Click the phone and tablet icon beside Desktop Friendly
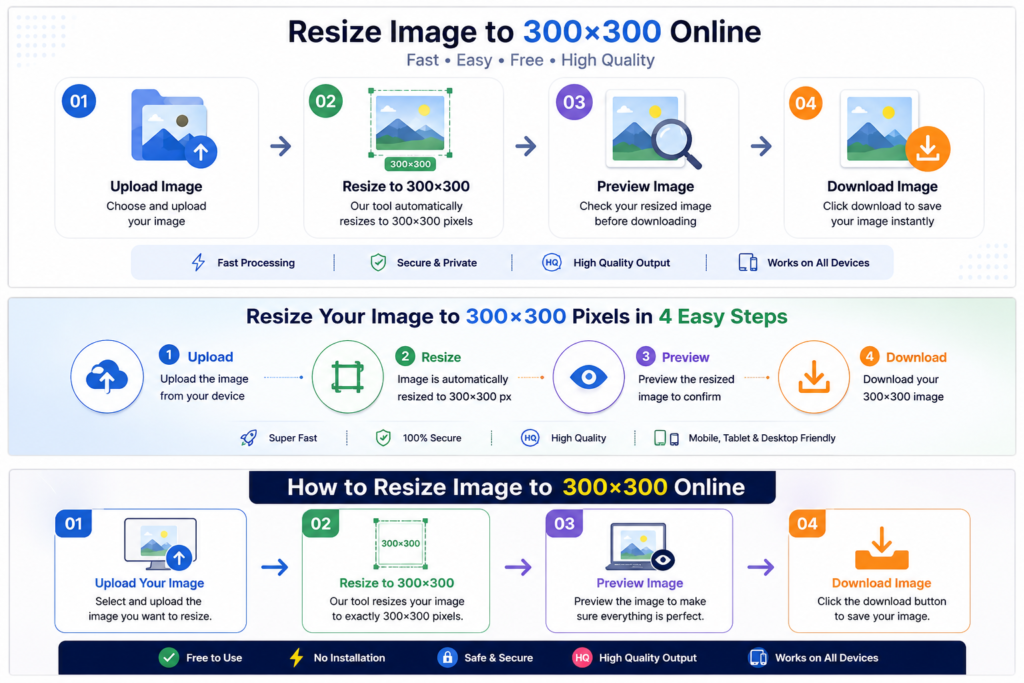 [667, 438]
